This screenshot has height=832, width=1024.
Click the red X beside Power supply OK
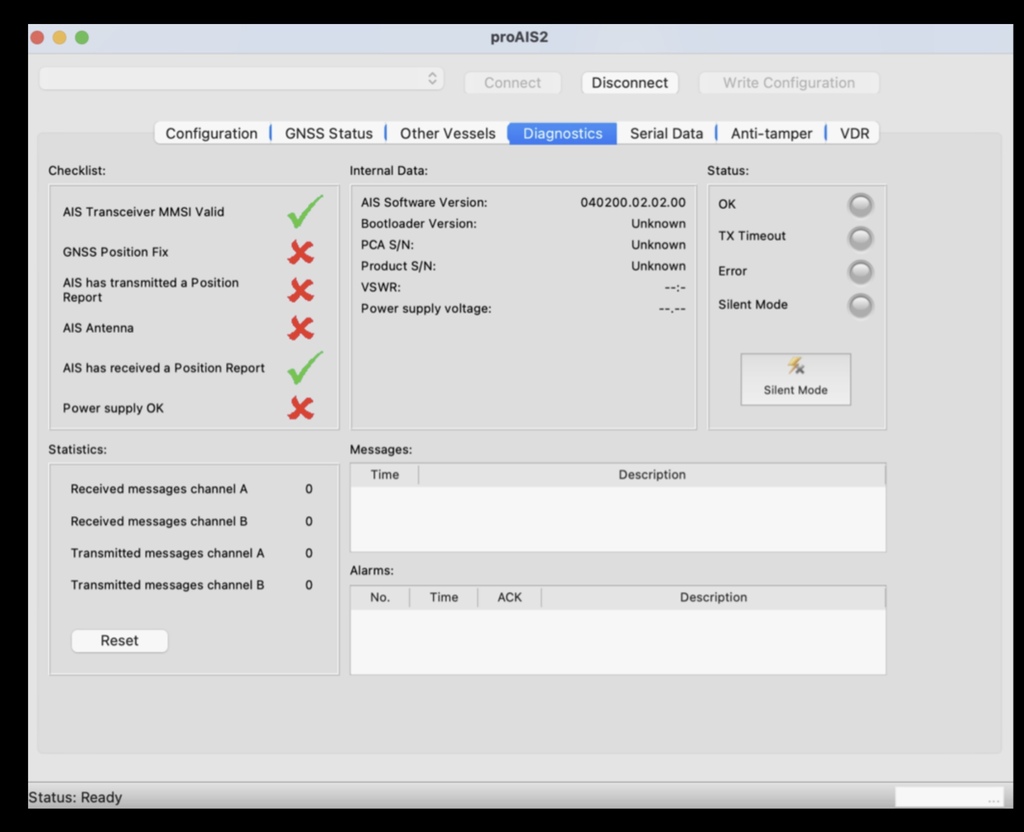pyautogui.click(x=301, y=408)
